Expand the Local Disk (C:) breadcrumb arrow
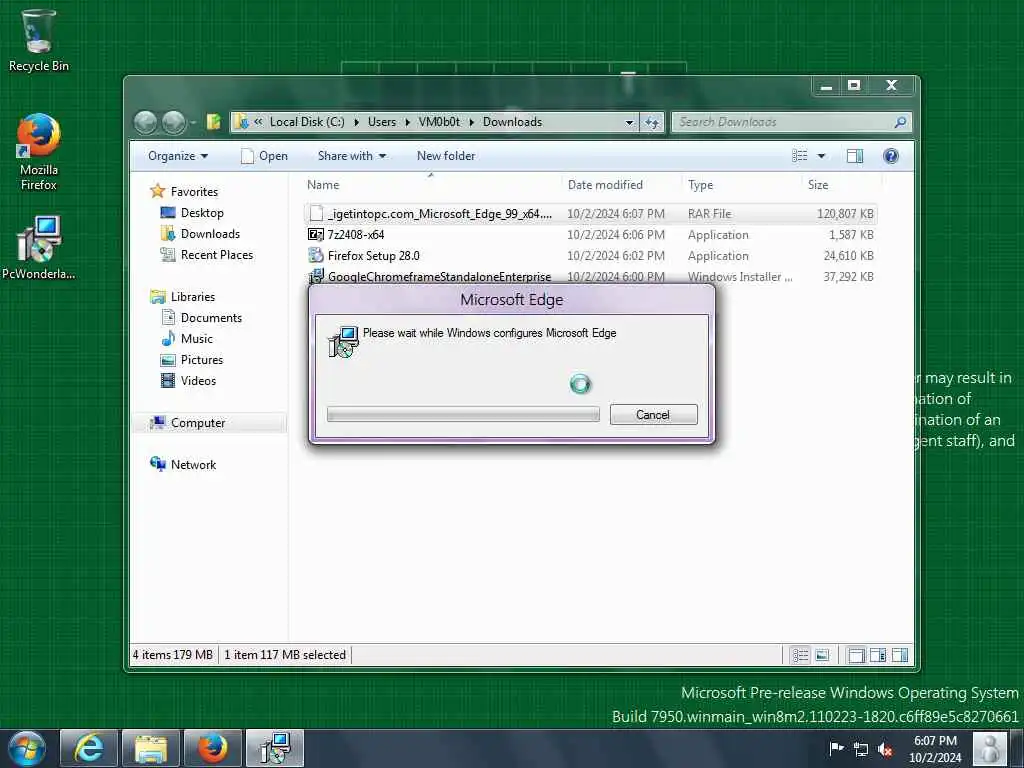 (x=357, y=122)
